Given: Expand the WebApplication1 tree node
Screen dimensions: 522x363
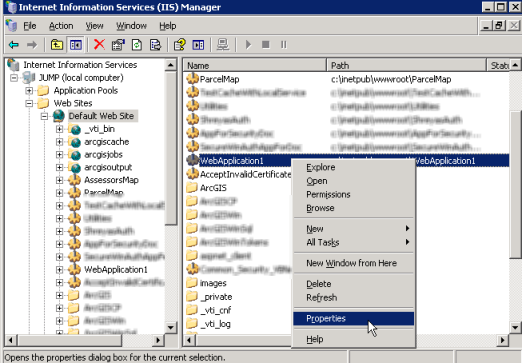Looking at the screenshot, I should click(x=59, y=270).
